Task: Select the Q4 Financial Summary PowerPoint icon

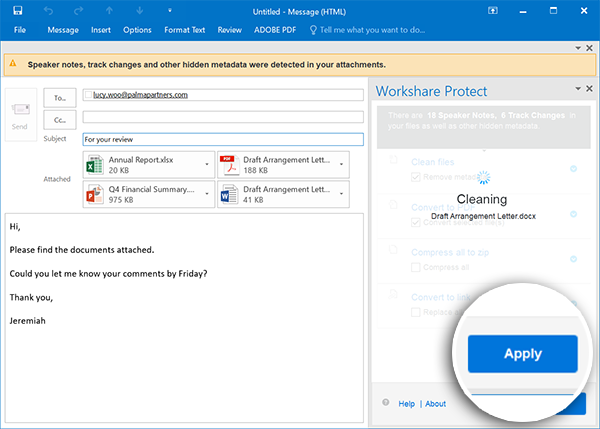Action: coord(95,194)
